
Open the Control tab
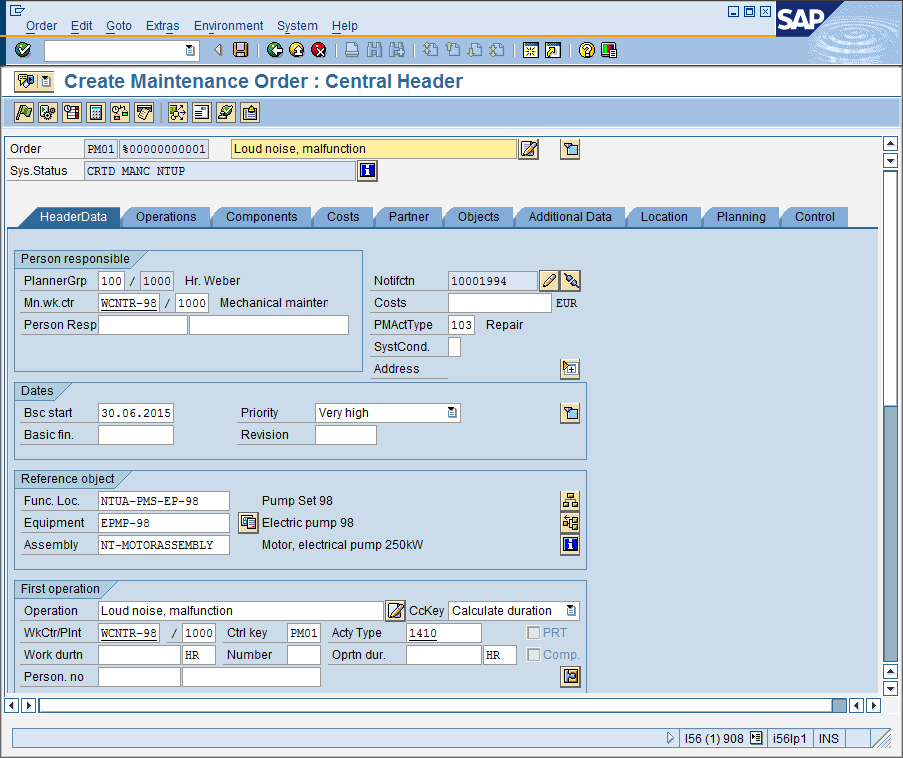click(814, 217)
